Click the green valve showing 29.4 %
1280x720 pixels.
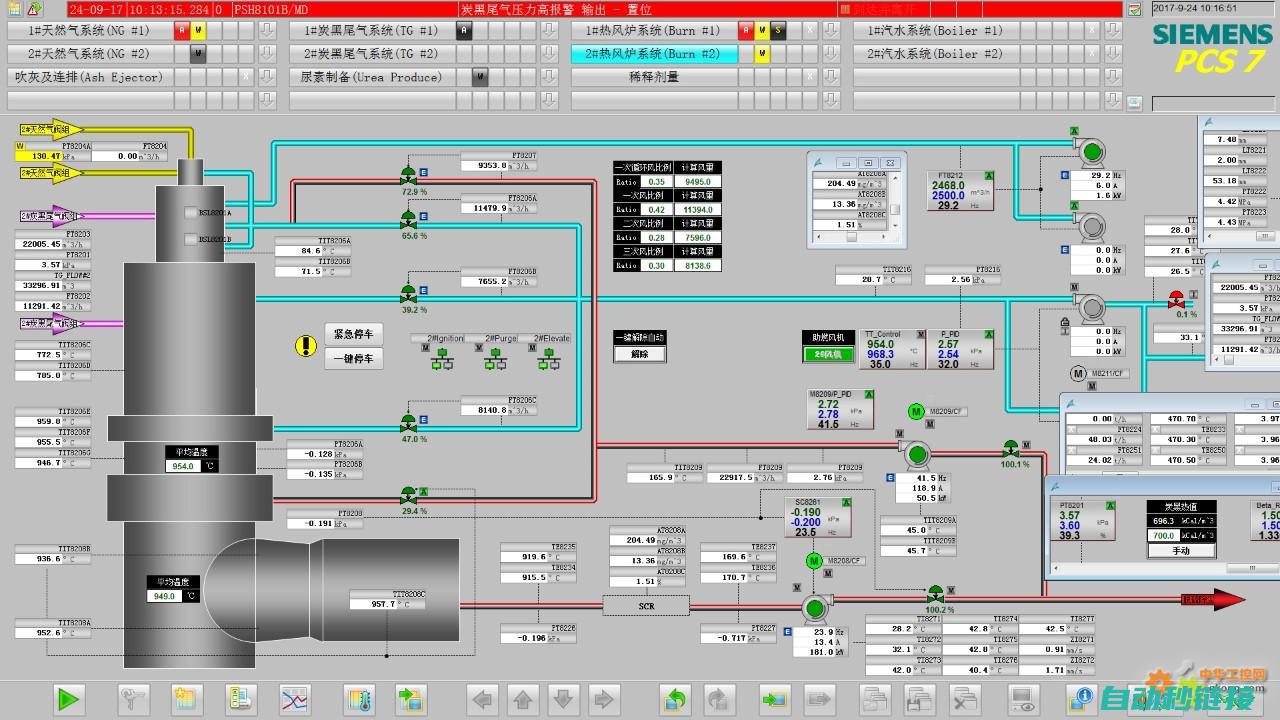coord(408,496)
